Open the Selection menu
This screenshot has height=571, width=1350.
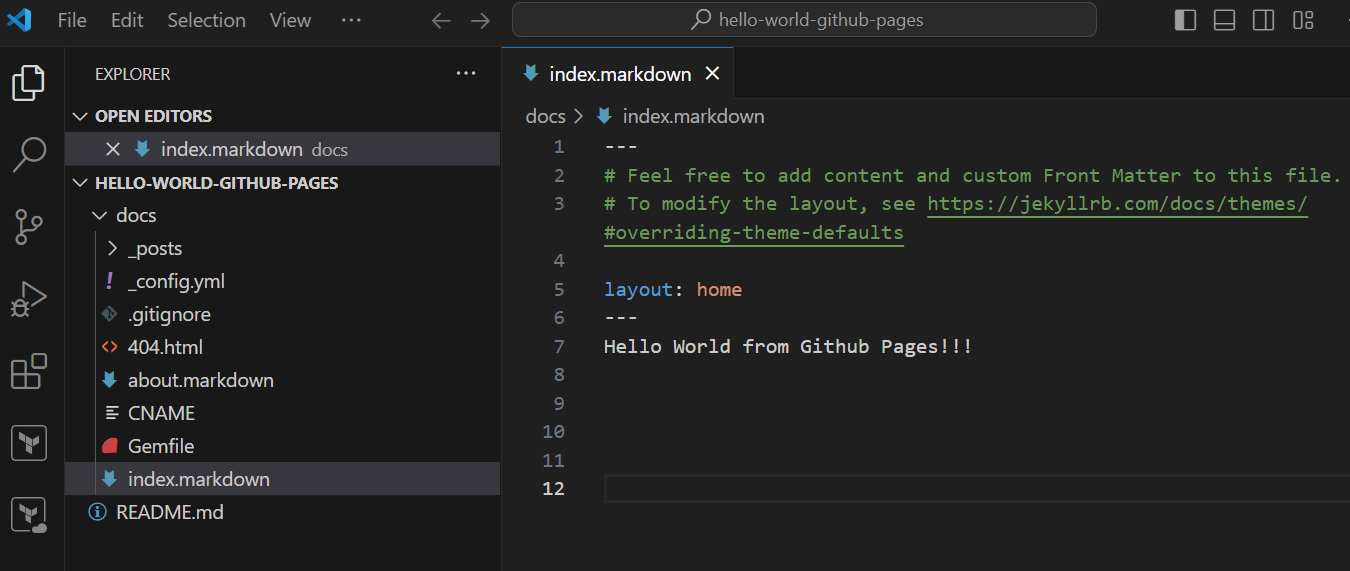pyautogui.click(x=206, y=20)
